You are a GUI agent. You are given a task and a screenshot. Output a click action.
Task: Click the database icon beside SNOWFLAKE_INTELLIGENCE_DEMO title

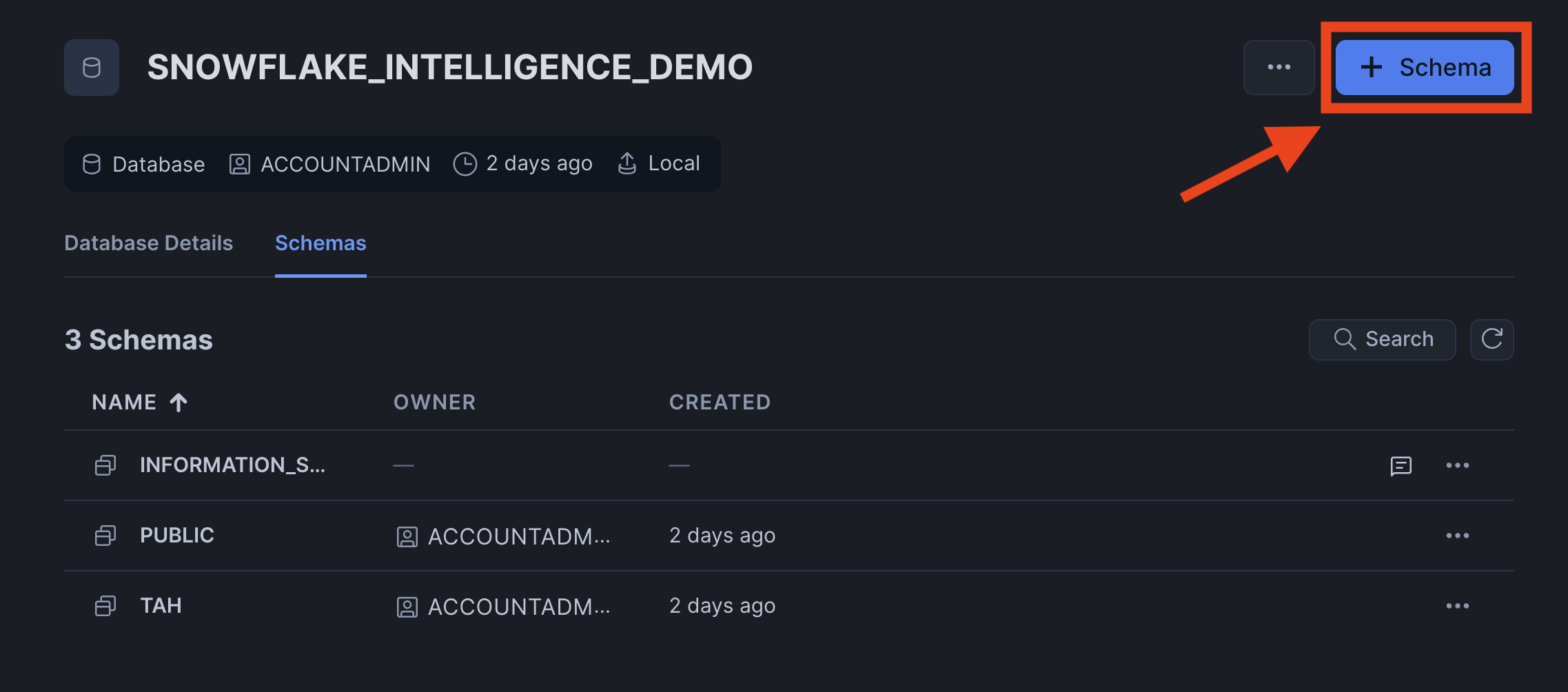92,68
